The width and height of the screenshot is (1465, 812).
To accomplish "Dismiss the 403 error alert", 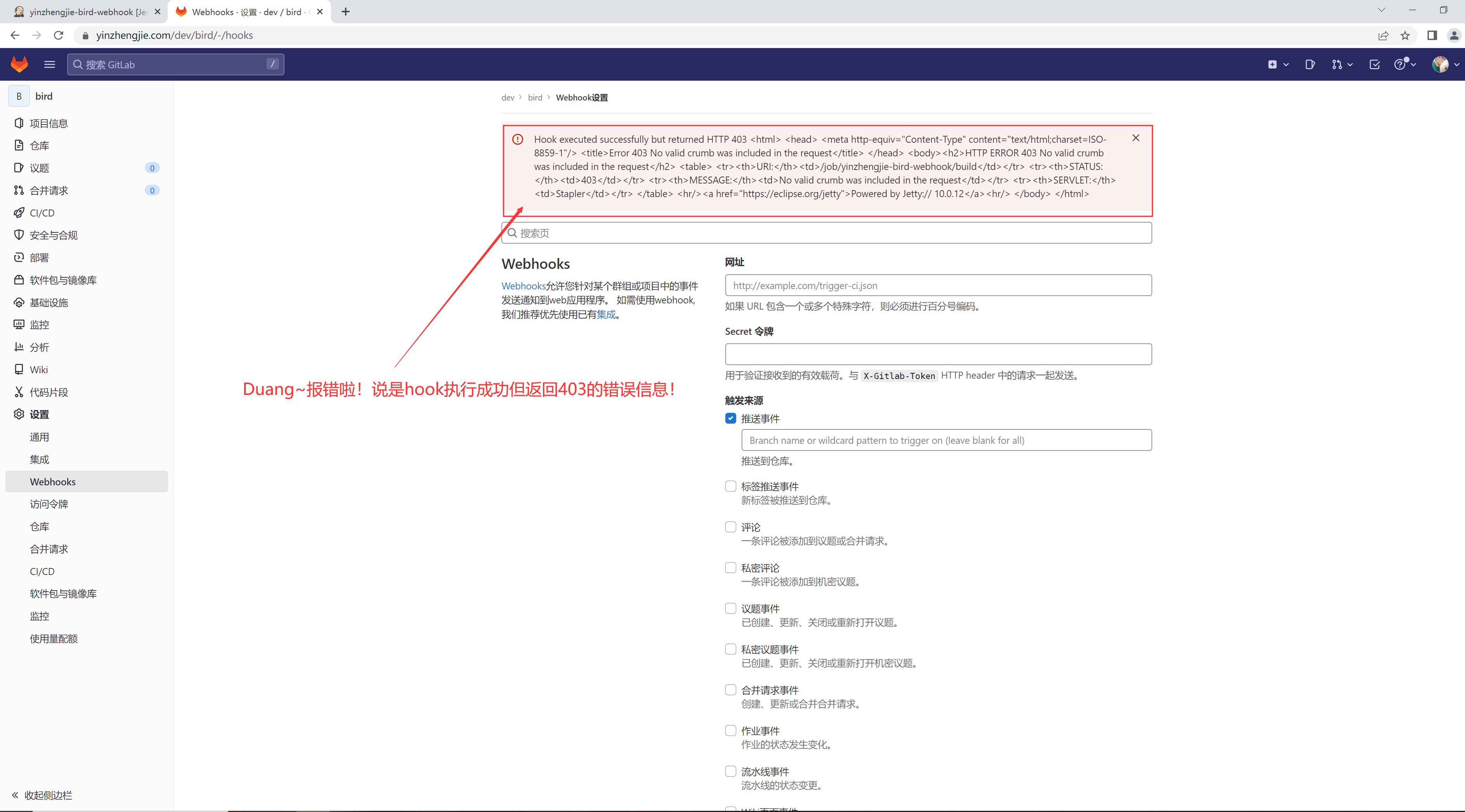I will [x=1135, y=138].
